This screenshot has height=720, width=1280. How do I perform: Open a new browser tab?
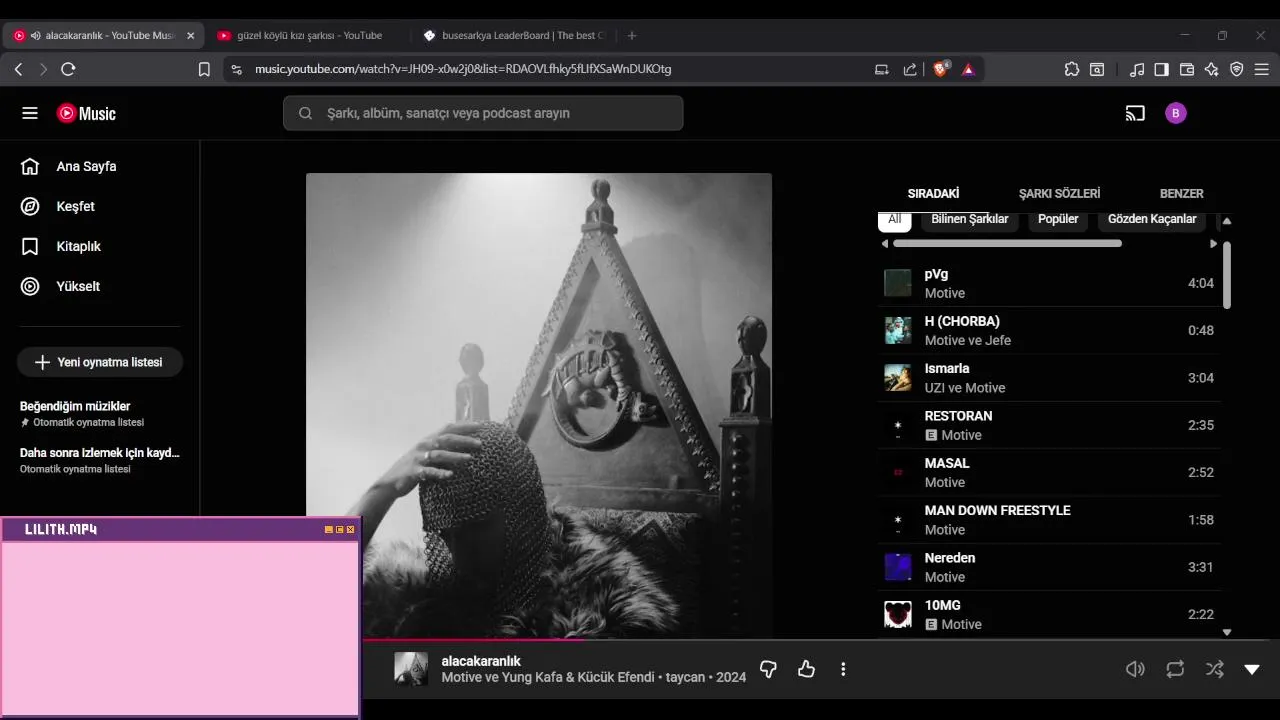(x=631, y=35)
